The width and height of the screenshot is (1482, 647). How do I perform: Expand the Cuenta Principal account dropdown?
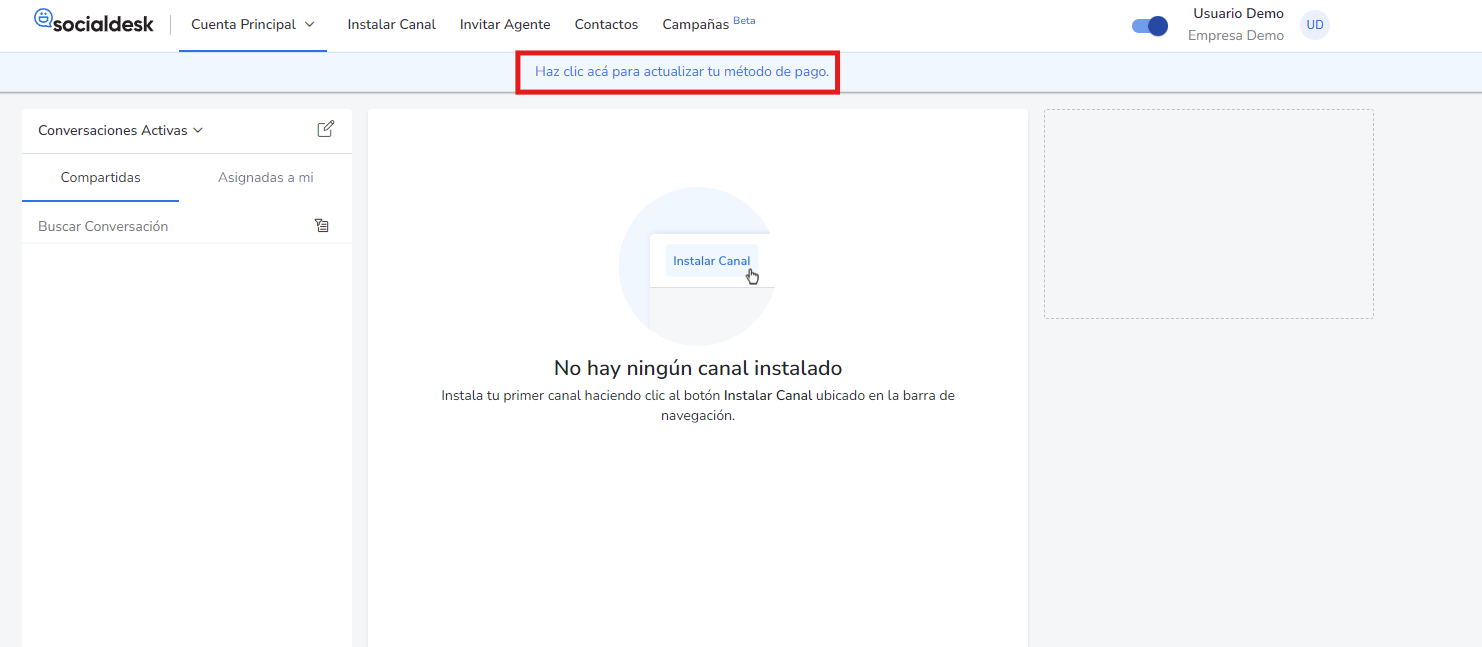253,24
